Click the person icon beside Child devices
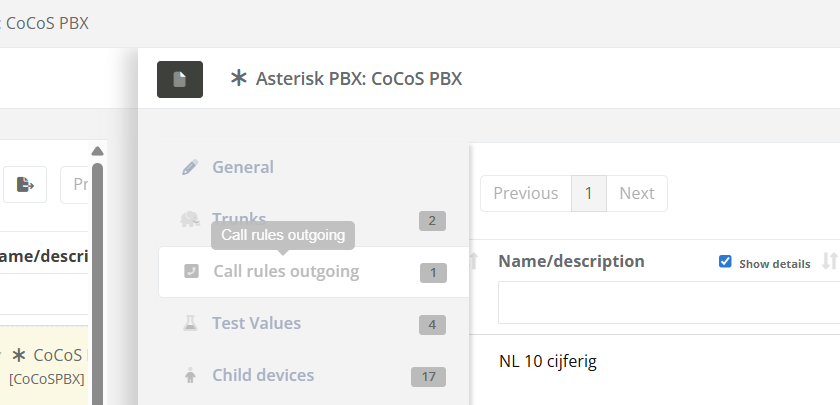 [x=190, y=376]
